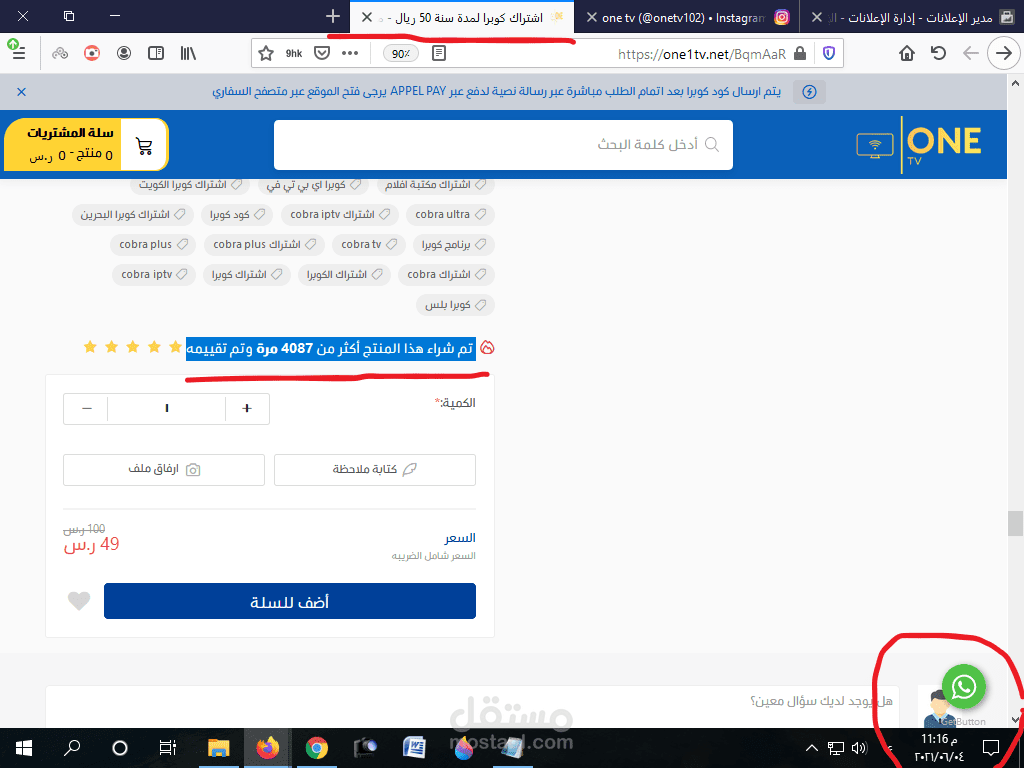1024x768 pixels.
Task: Click the lightning icon in notice banner
Action: [x=809, y=91]
